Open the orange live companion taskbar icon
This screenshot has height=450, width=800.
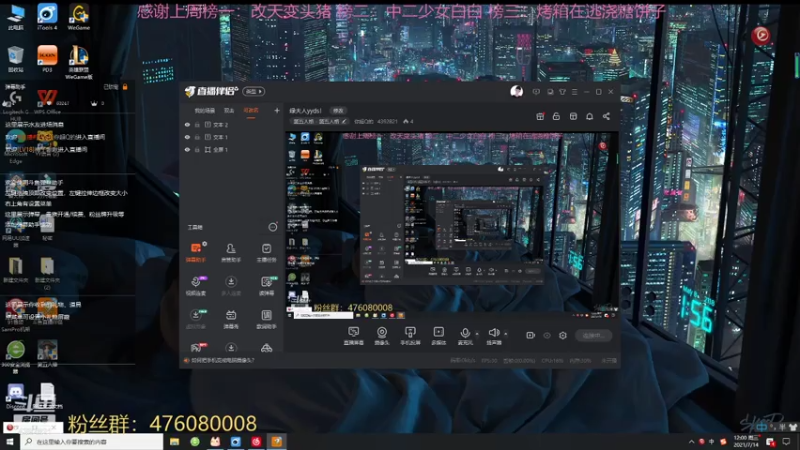[277, 441]
